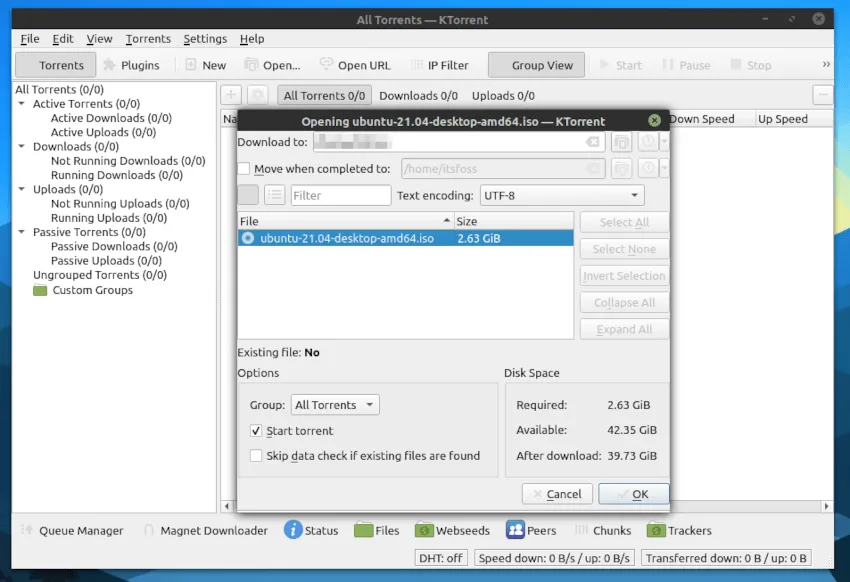Click the Cancel button
Screen dimensions: 850x582
click(556, 494)
